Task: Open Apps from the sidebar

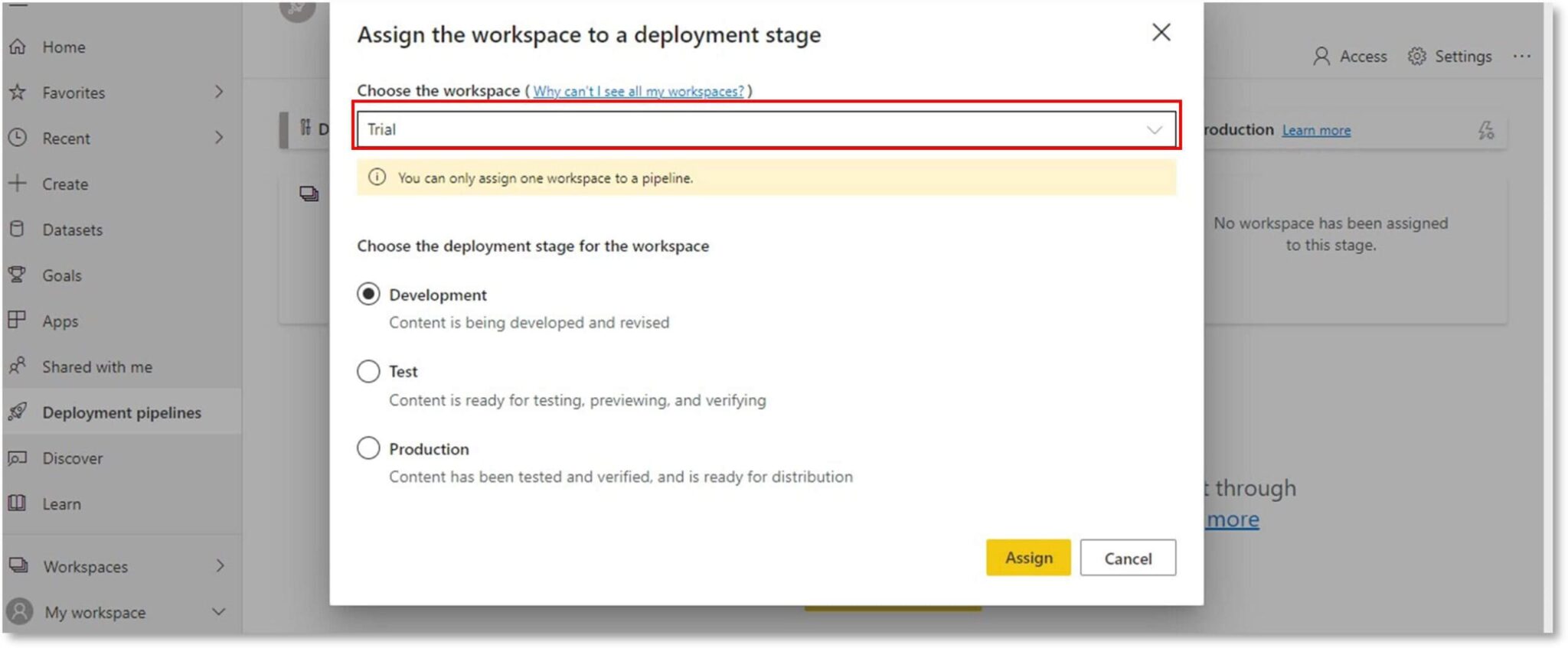Action: [60, 321]
